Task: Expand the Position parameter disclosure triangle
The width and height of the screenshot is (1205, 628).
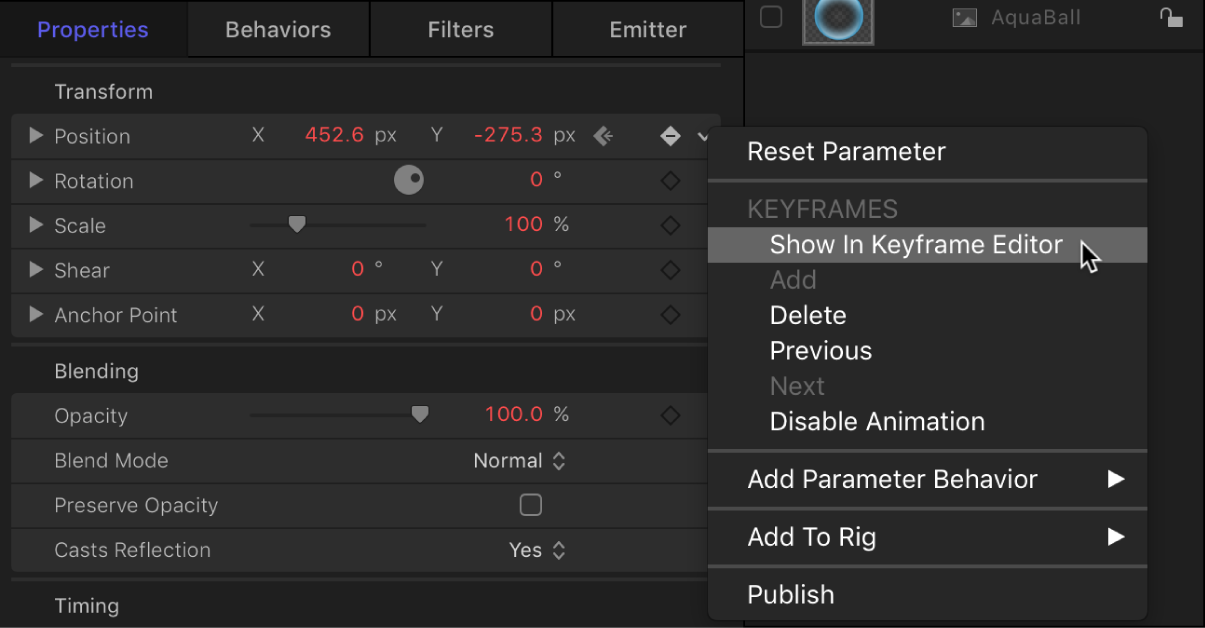Action: 35,136
